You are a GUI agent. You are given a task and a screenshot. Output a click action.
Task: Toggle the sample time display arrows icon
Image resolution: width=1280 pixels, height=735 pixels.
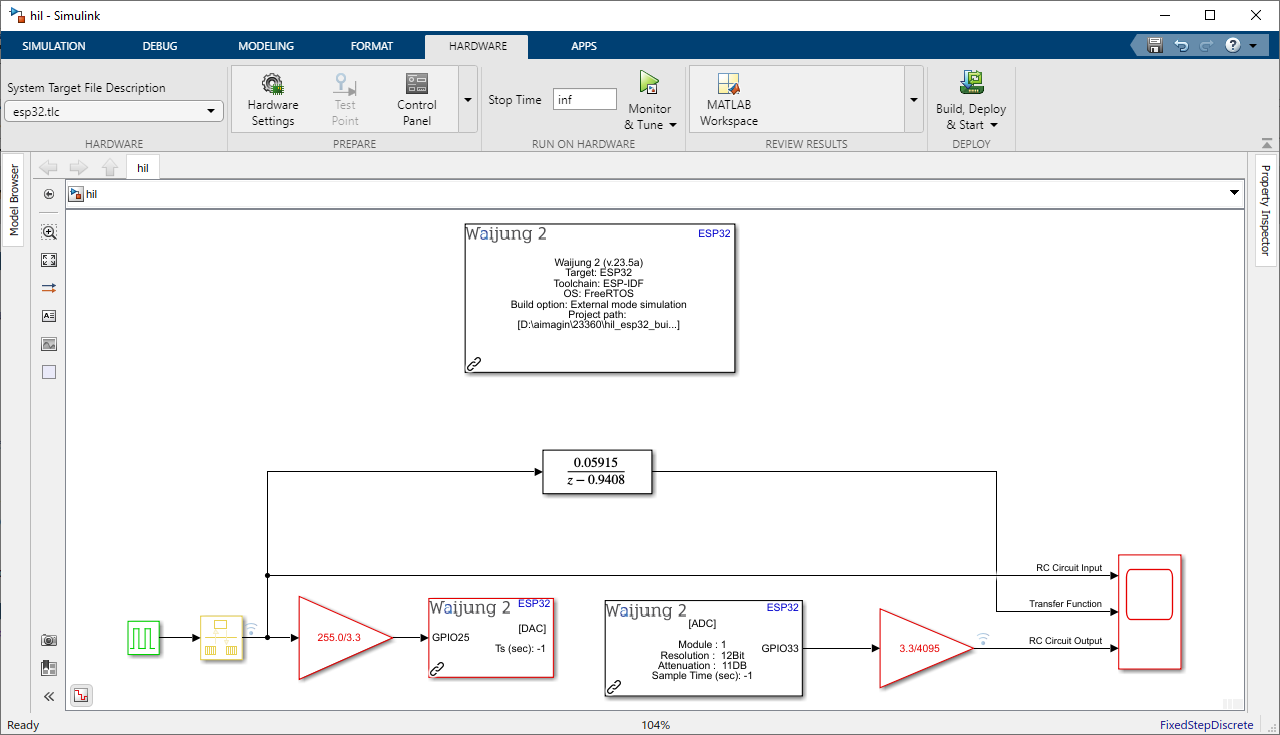click(49, 288)
